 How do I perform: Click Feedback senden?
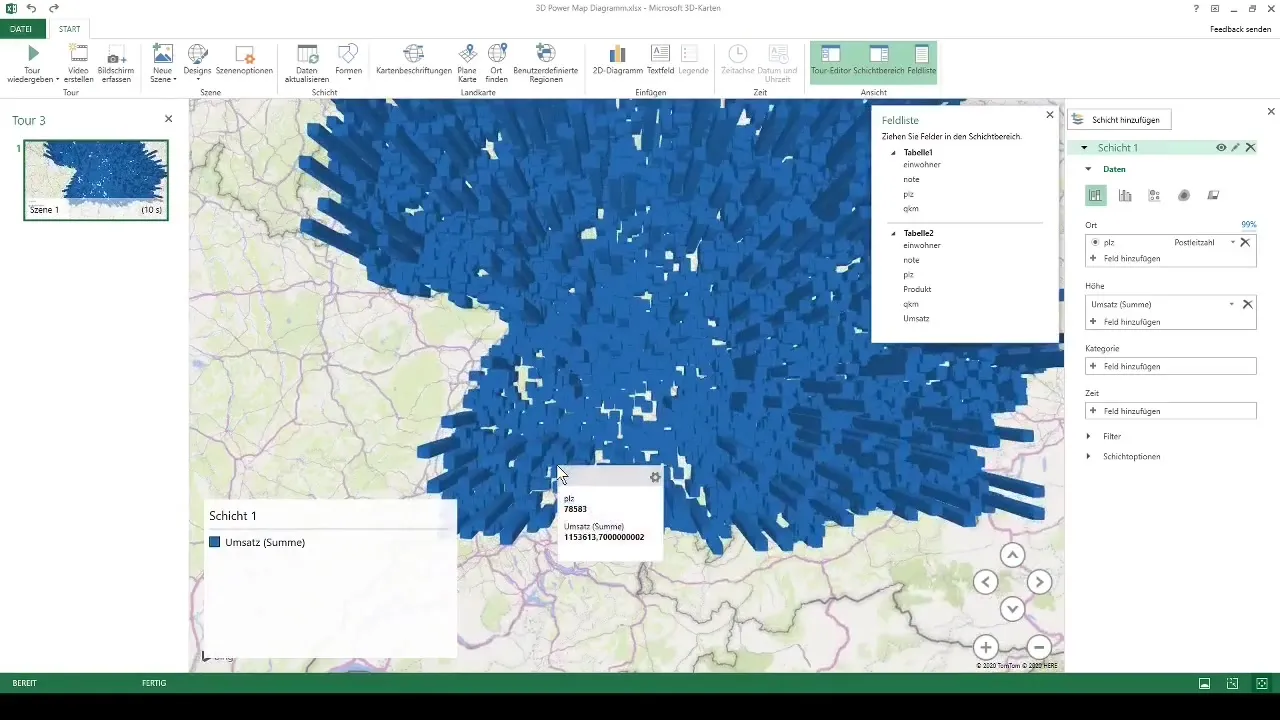click(1240, 29)
